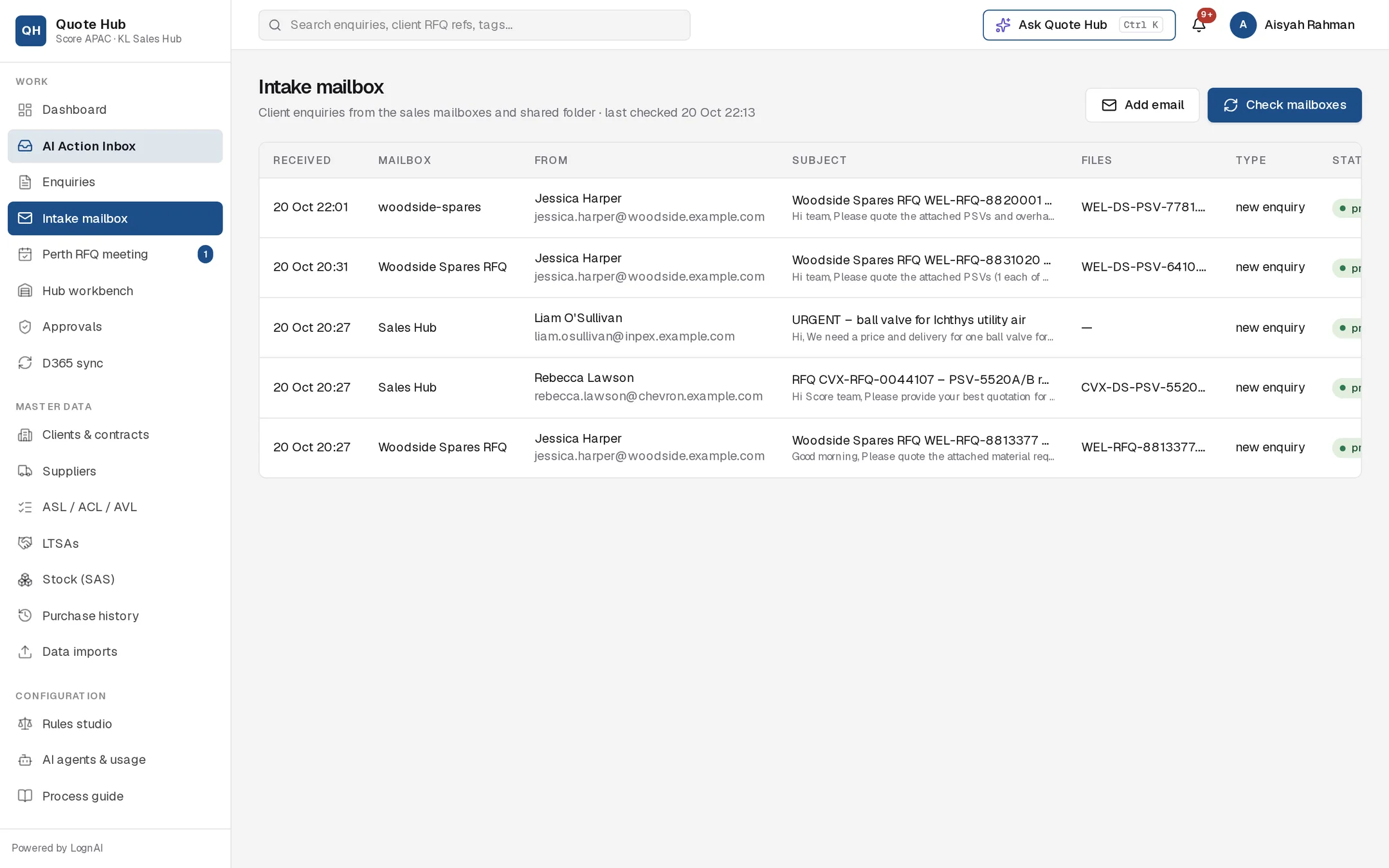
Task: Click the D365 sync refresh icon
Action: tap(25, 363)
